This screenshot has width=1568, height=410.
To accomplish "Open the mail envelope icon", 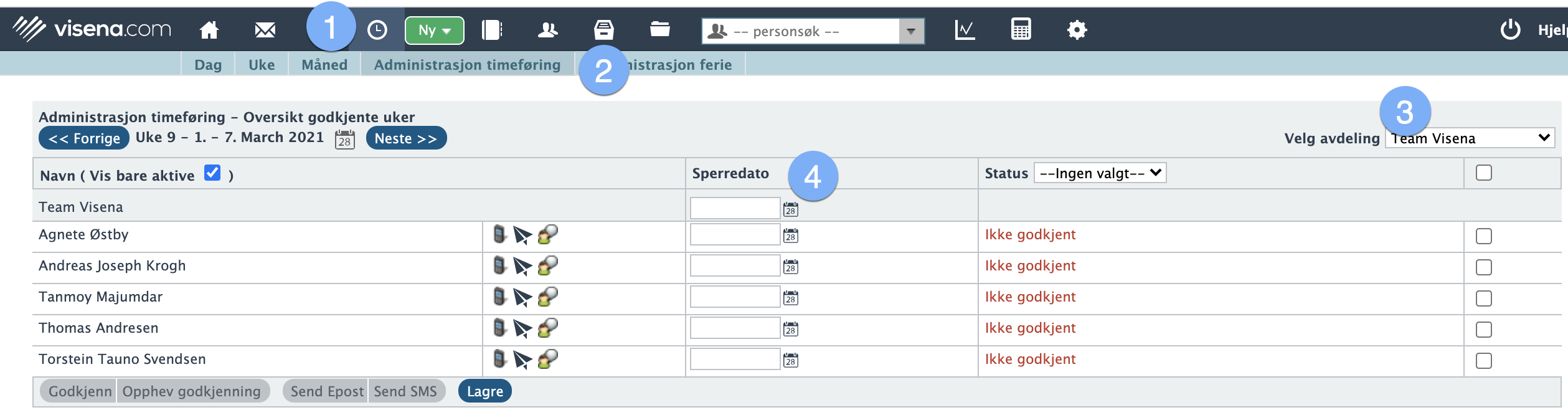I will pos(265,30).
